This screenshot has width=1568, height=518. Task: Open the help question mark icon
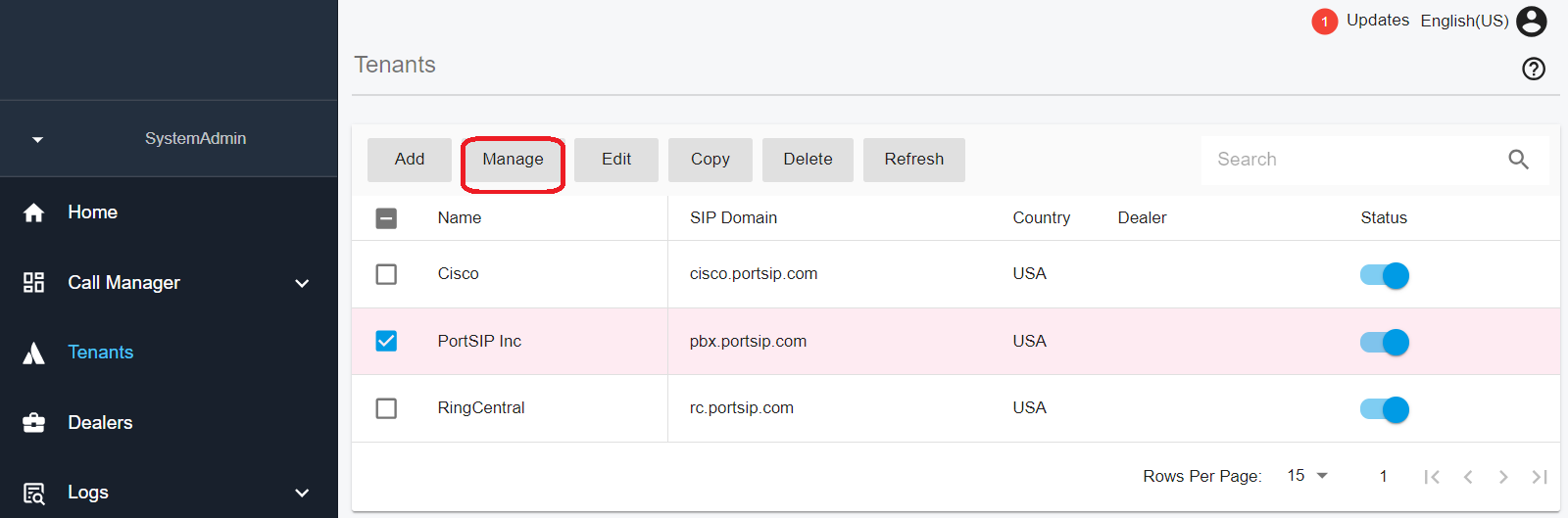coord(1534,69)
